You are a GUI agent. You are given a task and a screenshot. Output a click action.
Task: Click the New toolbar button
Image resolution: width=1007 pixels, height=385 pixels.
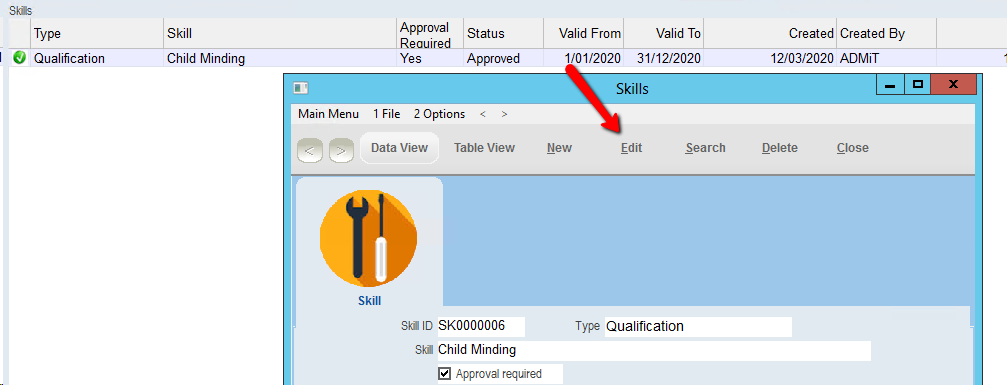pyautogui.click(x=559, y=148)
